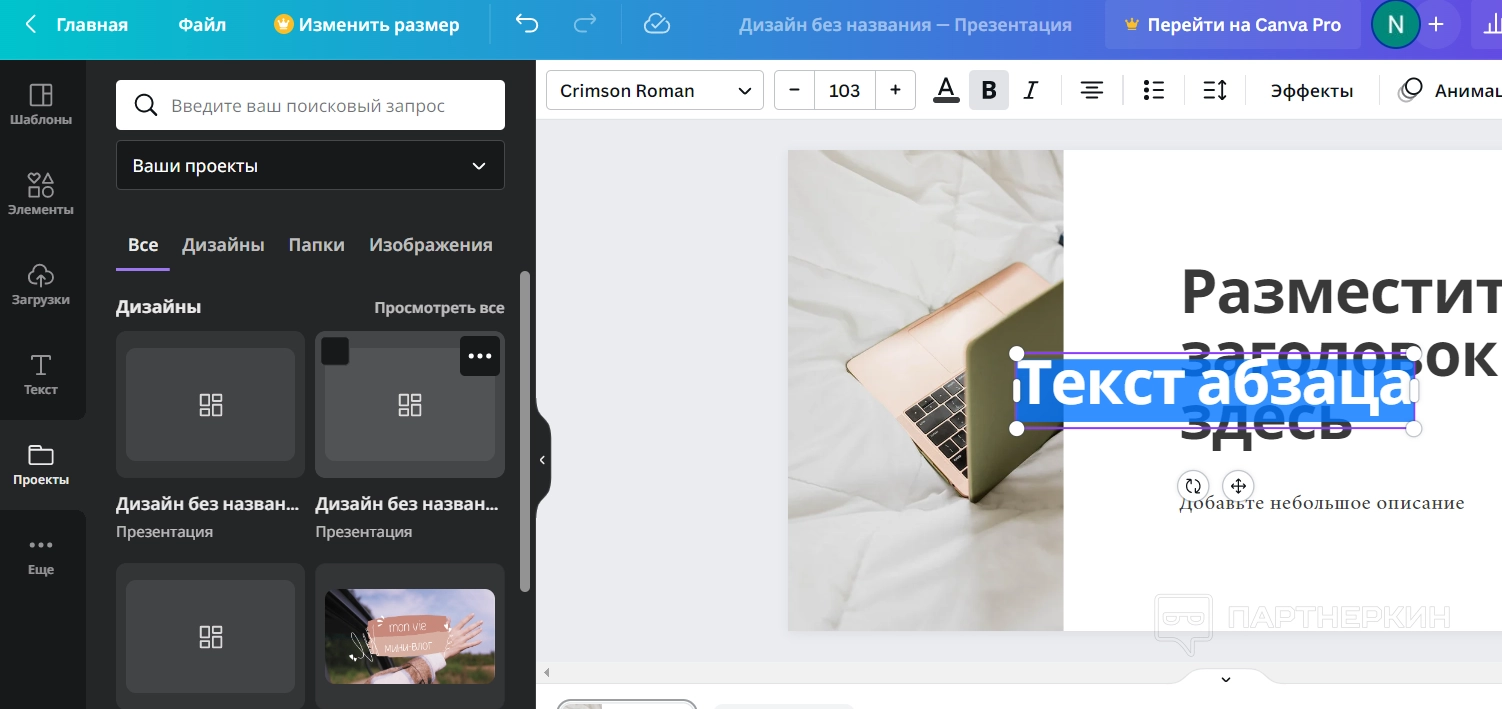
Task: Change text alignment
Action: click(x=1092, y=91)
